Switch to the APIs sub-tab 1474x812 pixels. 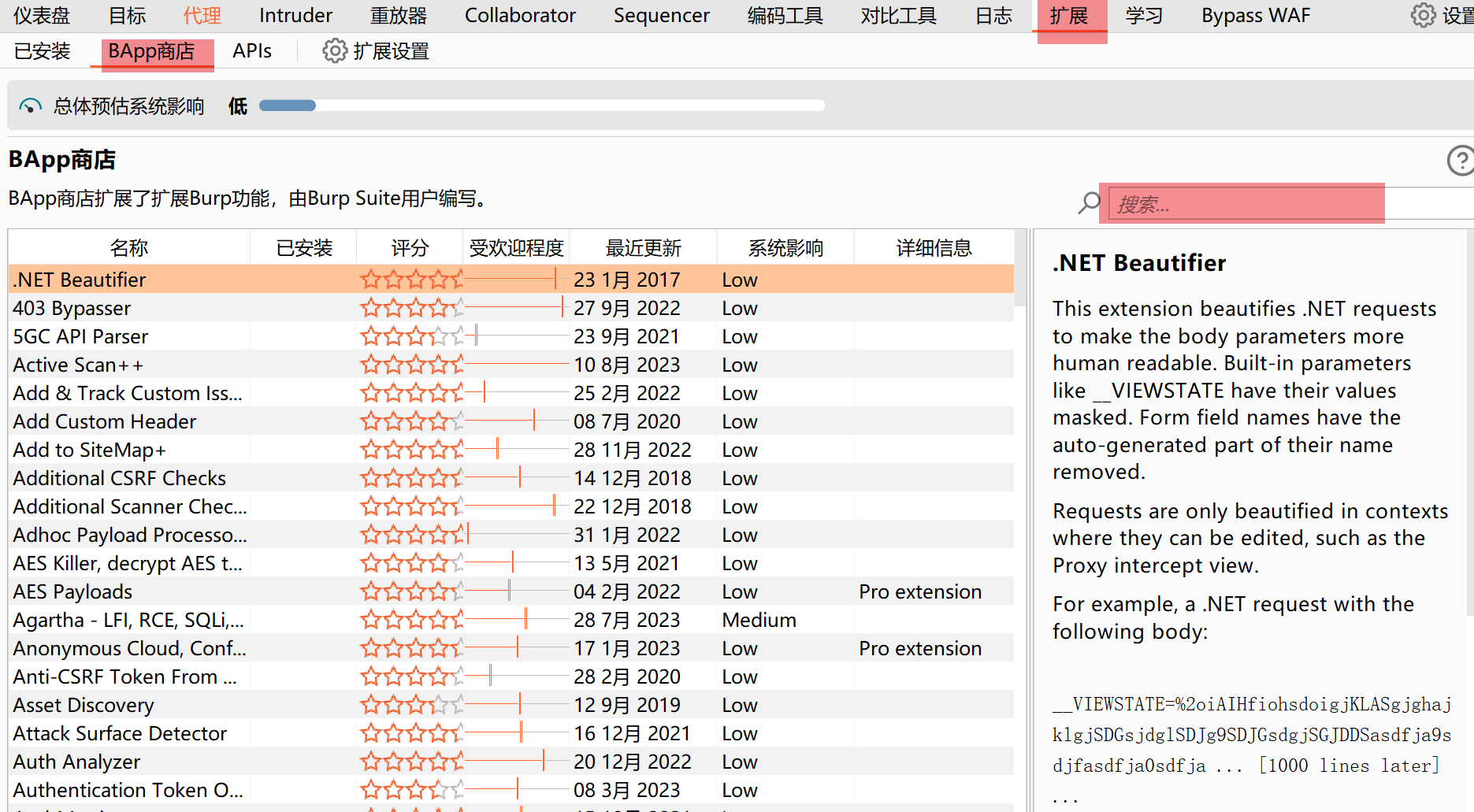tap(252, 51)
